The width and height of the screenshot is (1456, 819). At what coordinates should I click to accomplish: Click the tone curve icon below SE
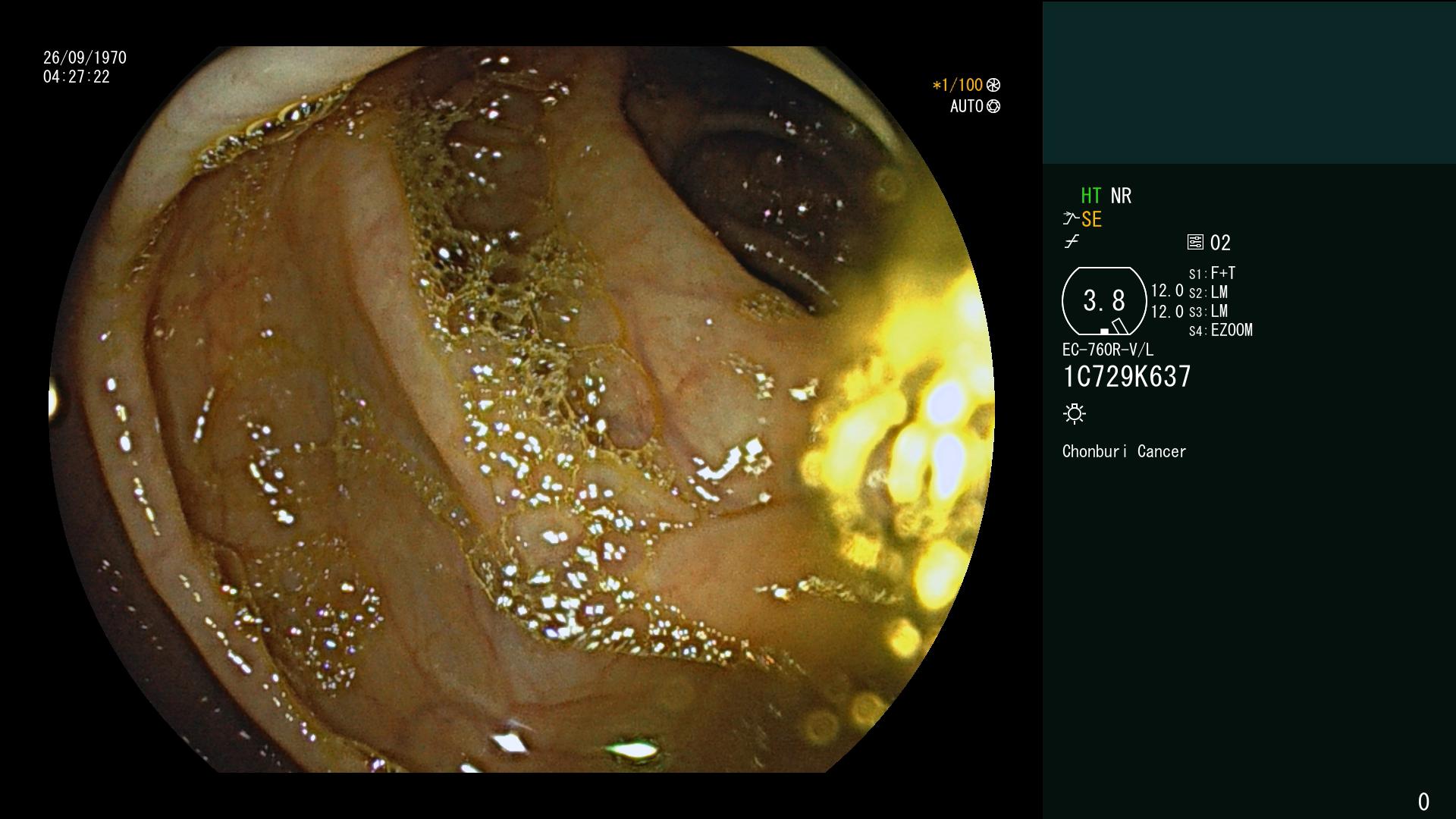coord(1072,242)
